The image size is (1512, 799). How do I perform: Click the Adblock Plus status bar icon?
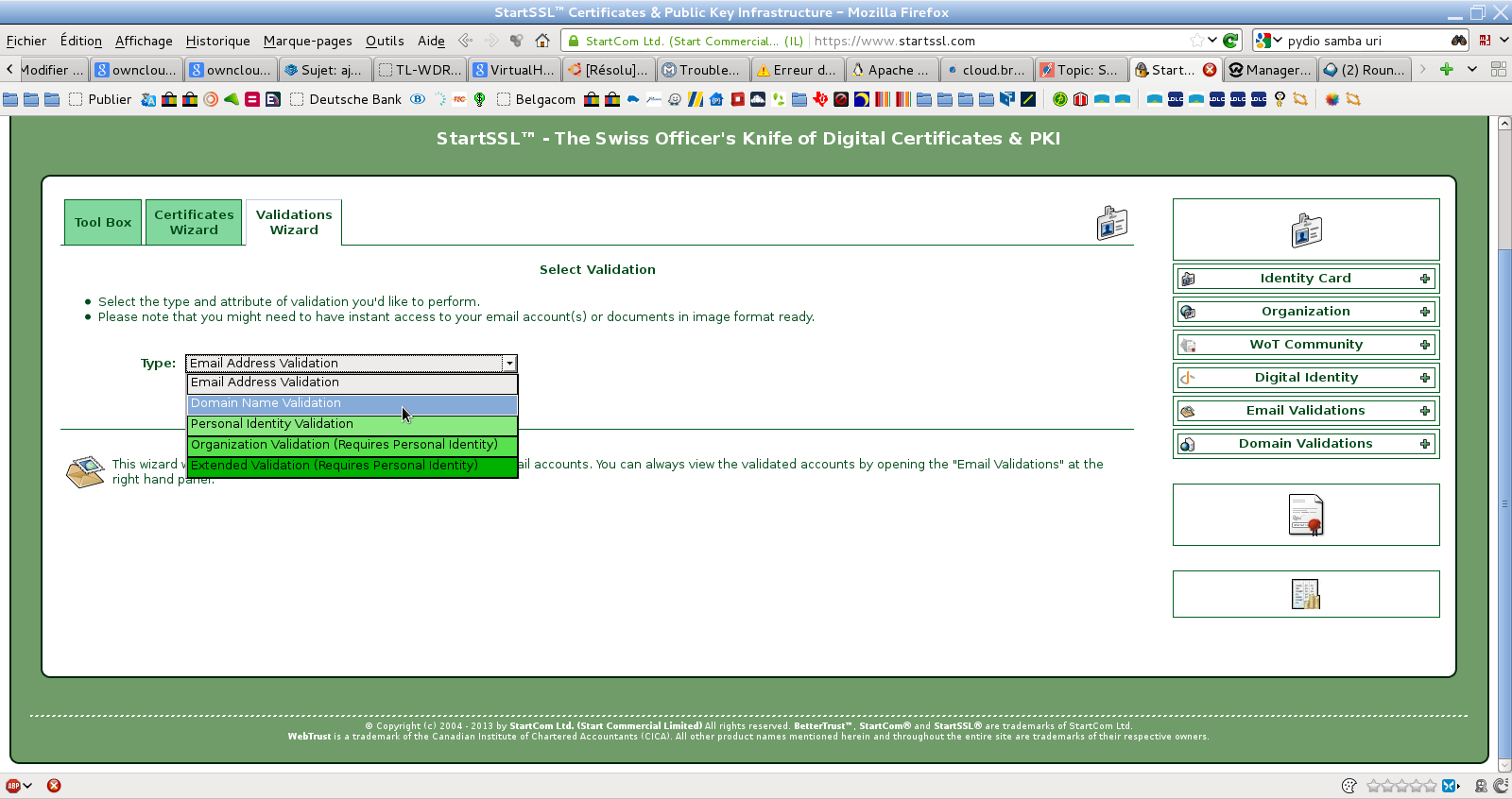(13, 786)
